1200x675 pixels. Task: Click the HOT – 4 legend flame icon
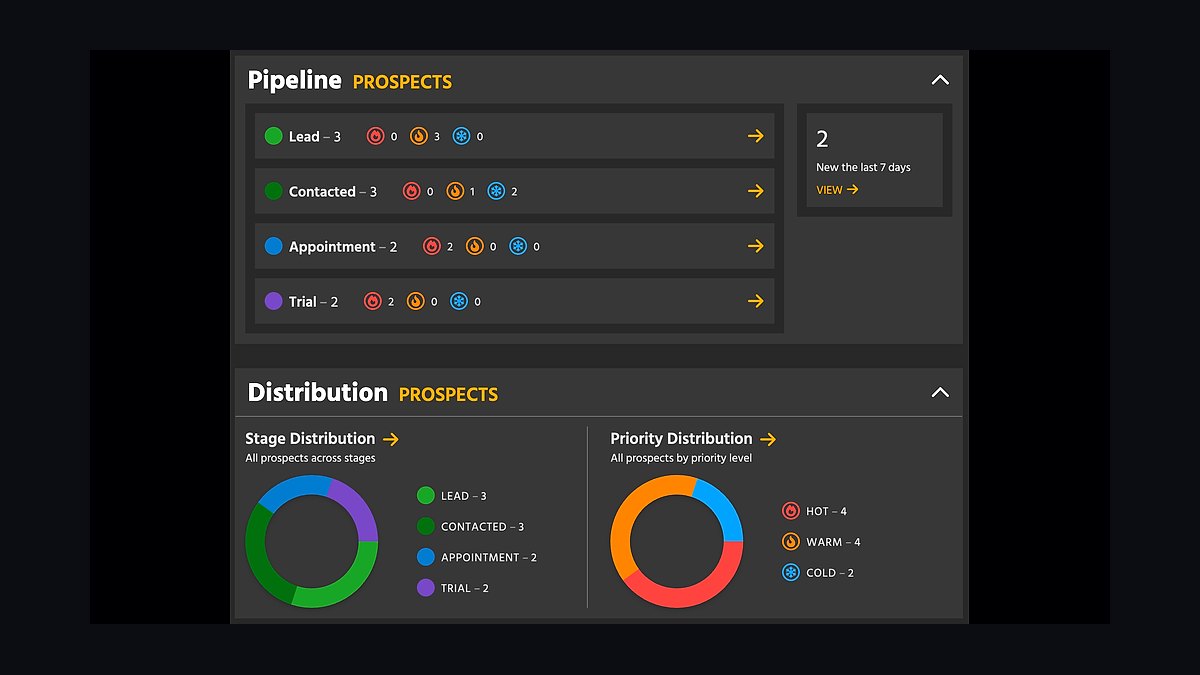tap(791, 511)
